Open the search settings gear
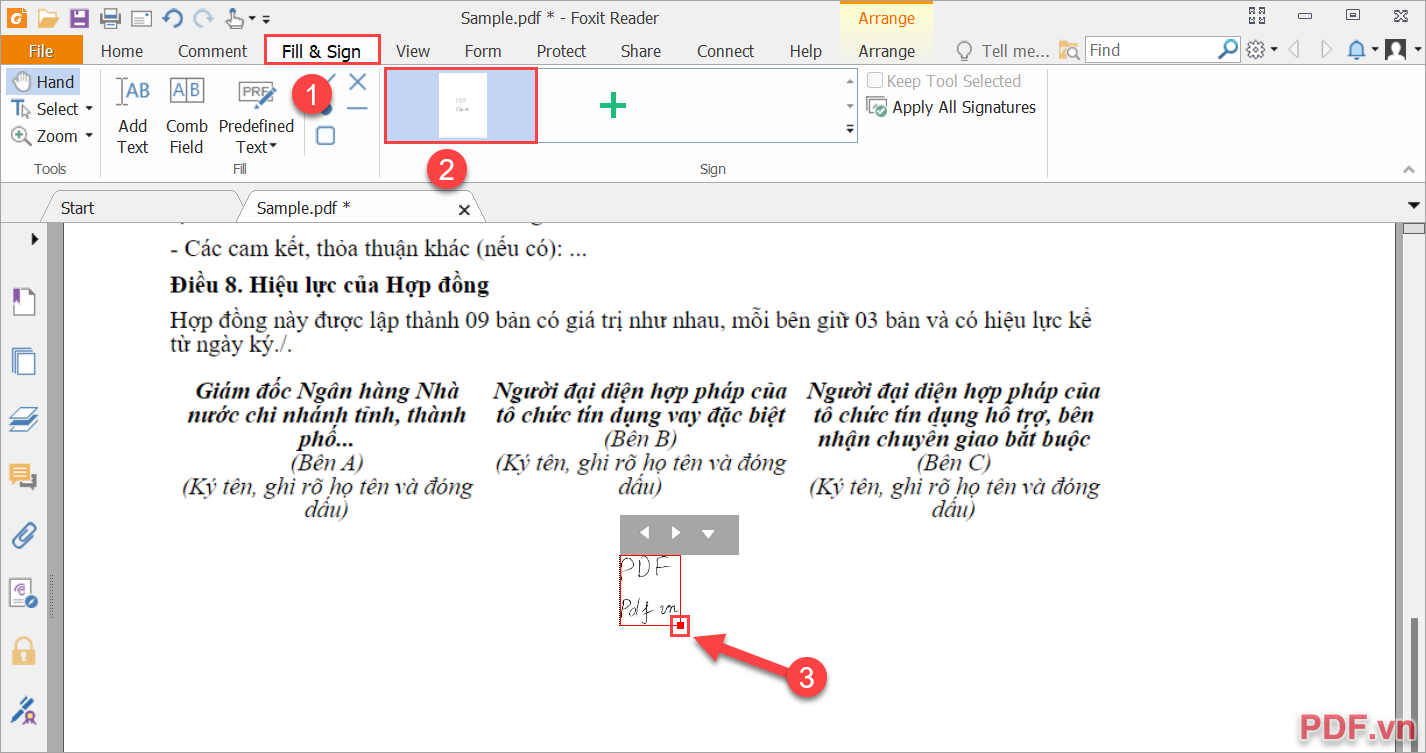 click(1256, 50)
